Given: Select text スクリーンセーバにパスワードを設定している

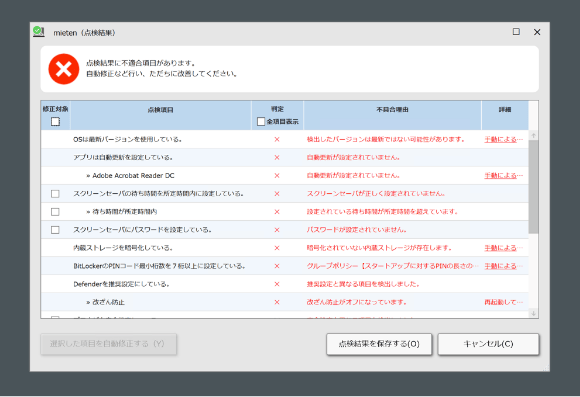Looking at the screenshot, I should coord(142,230).
